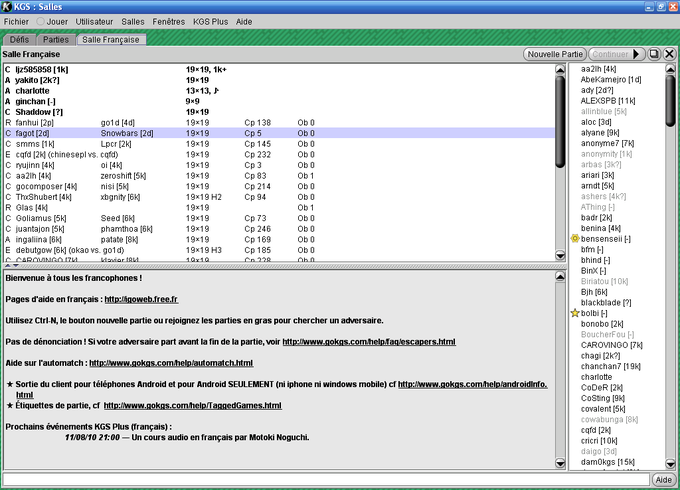The image size is (680, 490).
Task: Close the Salle Française room with the X icon
Action: 669,54
